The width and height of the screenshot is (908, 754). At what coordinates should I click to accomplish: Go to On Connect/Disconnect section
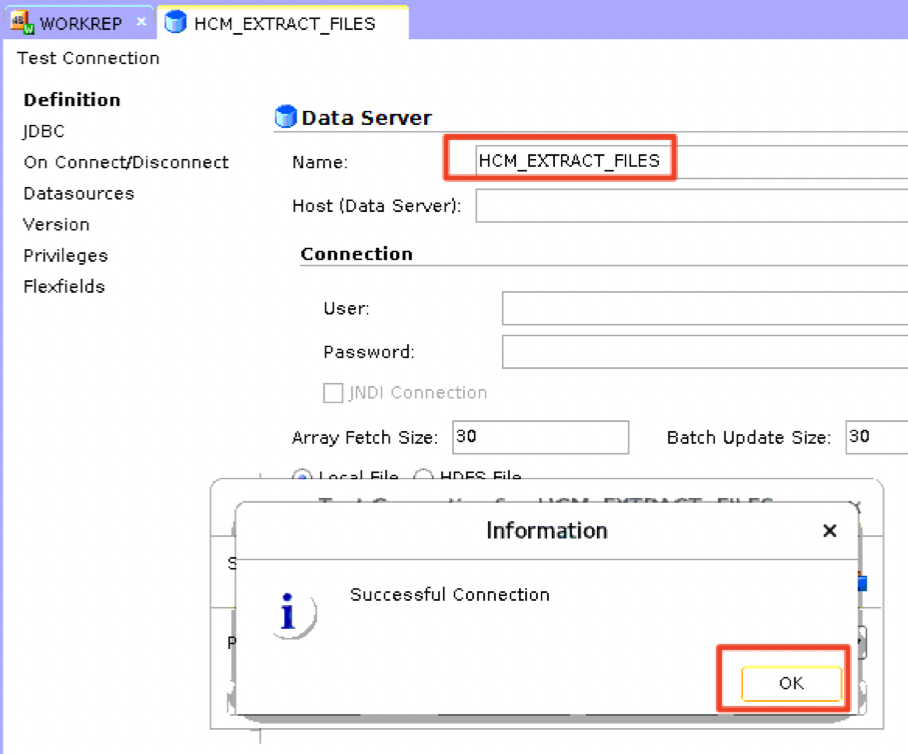[x=126, y=162]
